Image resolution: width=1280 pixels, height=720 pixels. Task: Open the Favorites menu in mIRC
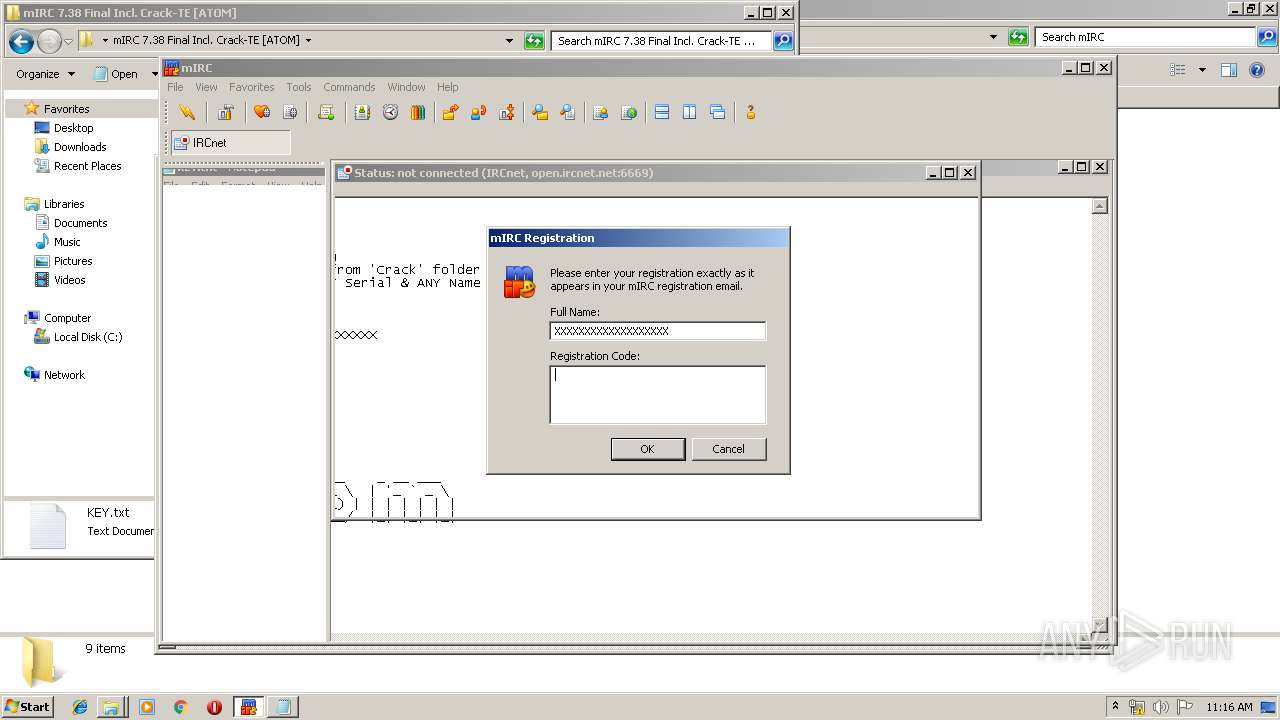251,87
